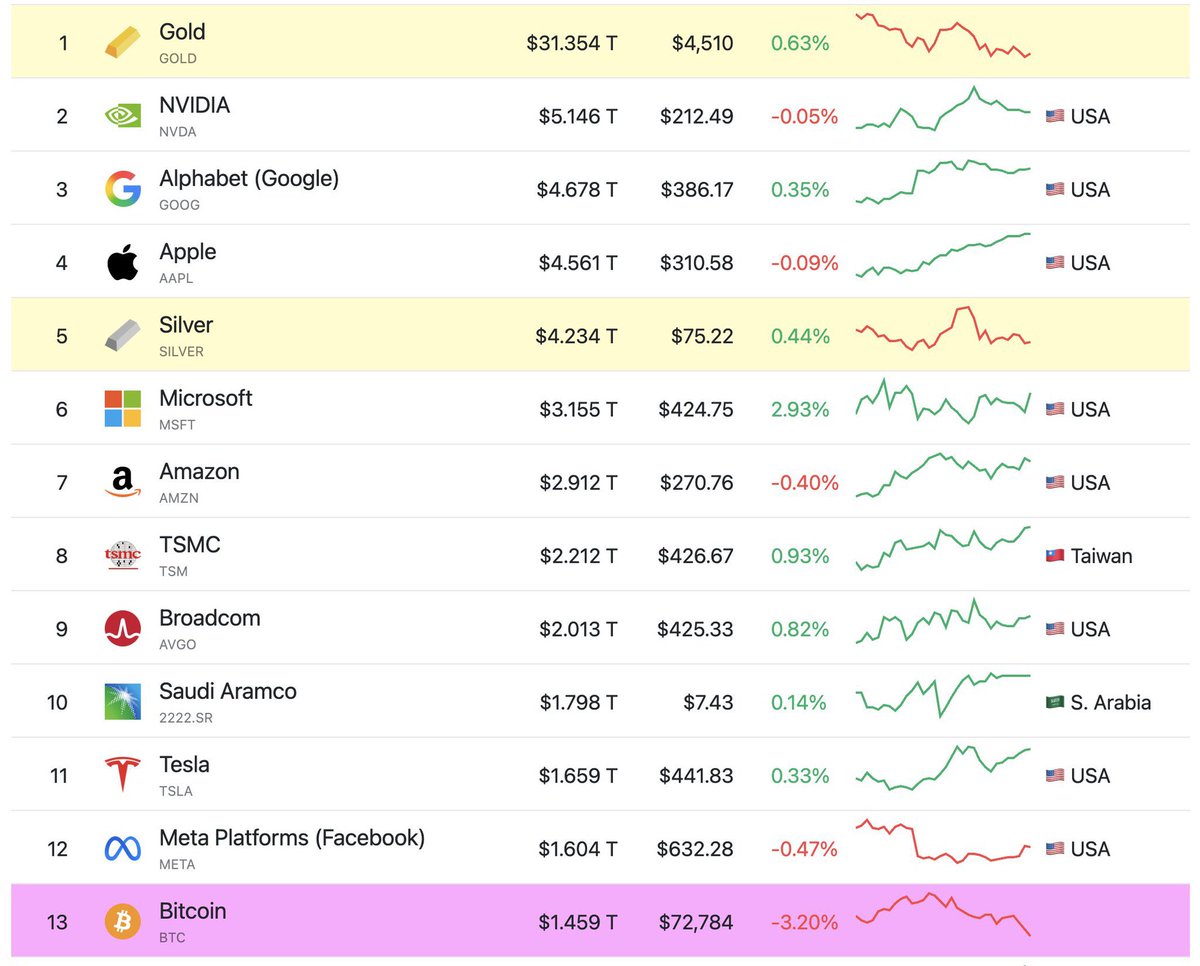This screenshot has height=966, width=1200.
Task: Click the Amazon logo icon
Action: pyautogui.click(x=123, y=482)
